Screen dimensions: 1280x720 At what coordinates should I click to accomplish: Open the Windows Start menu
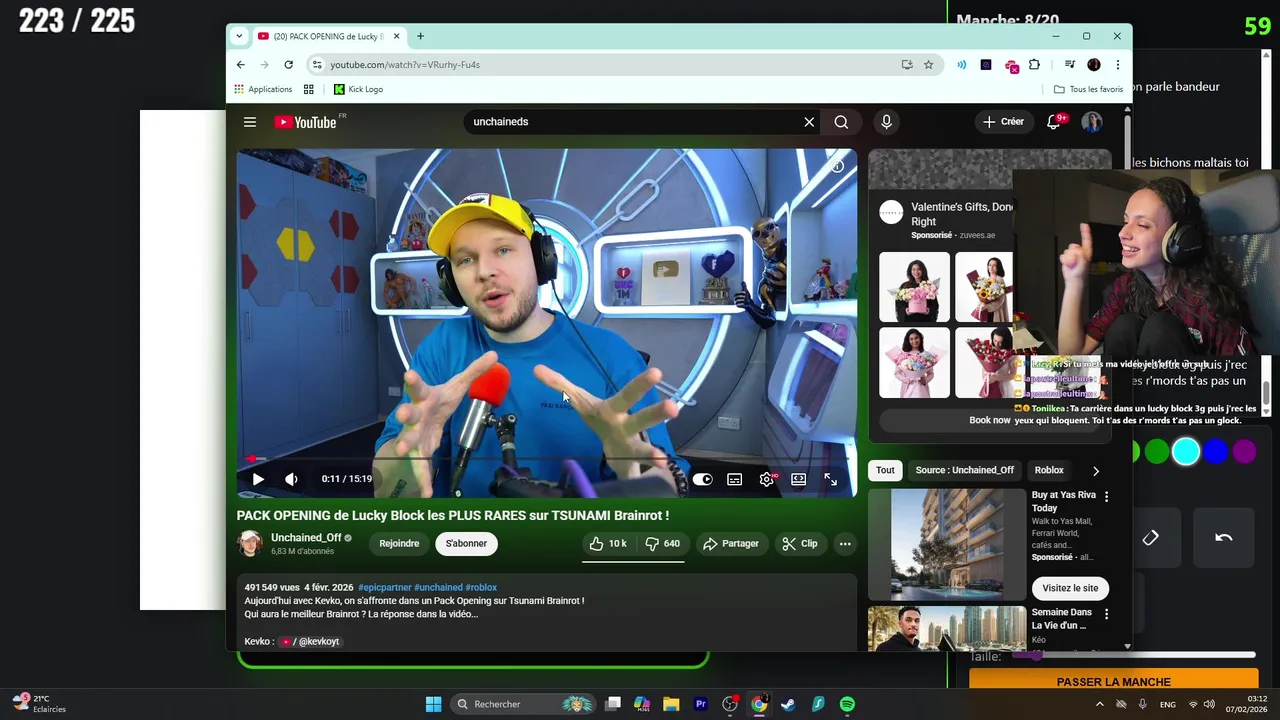pos(433,704)
